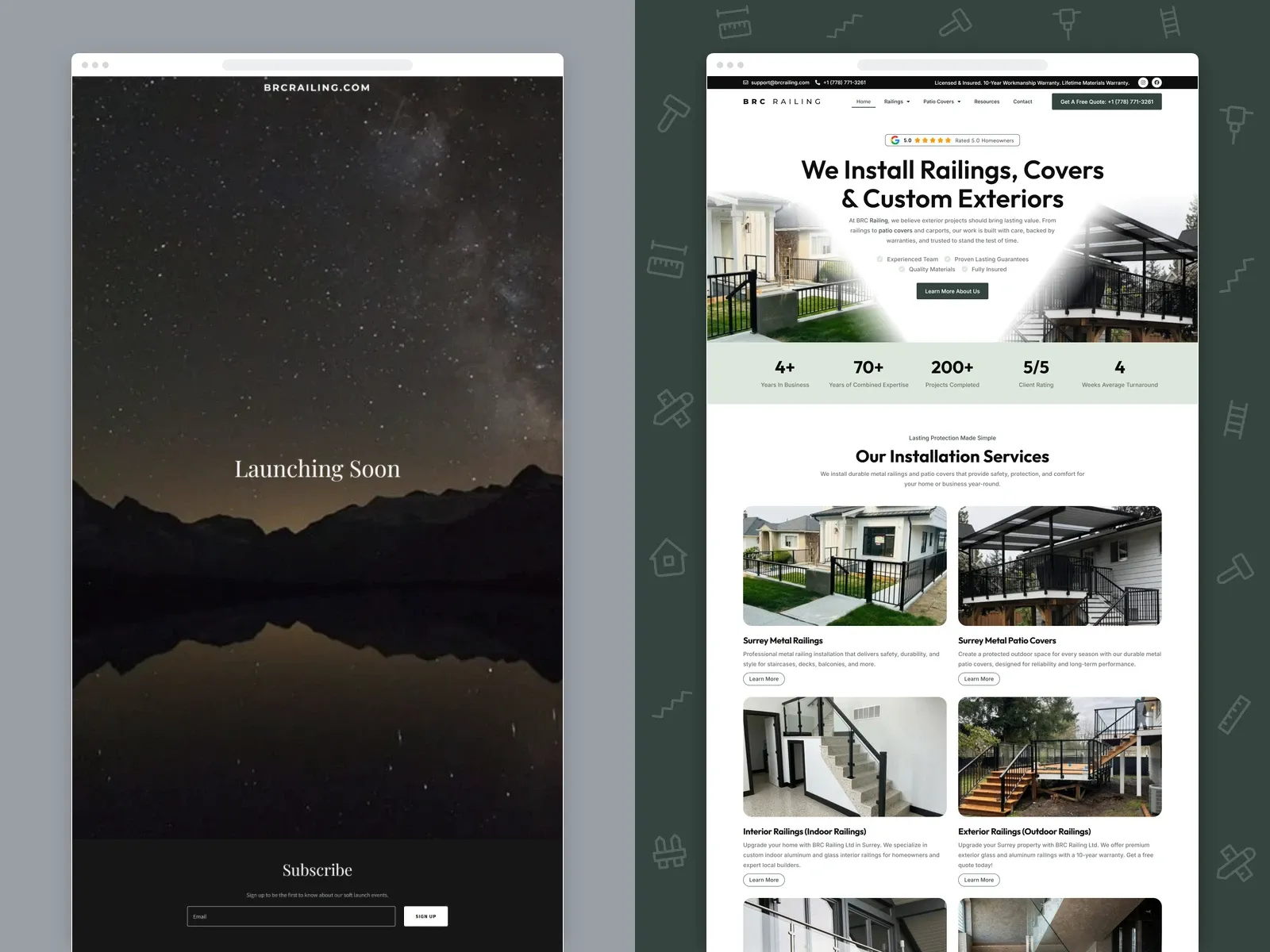
Task: Open the Surrey Metal Railings photo
Action: click(845, 566)
